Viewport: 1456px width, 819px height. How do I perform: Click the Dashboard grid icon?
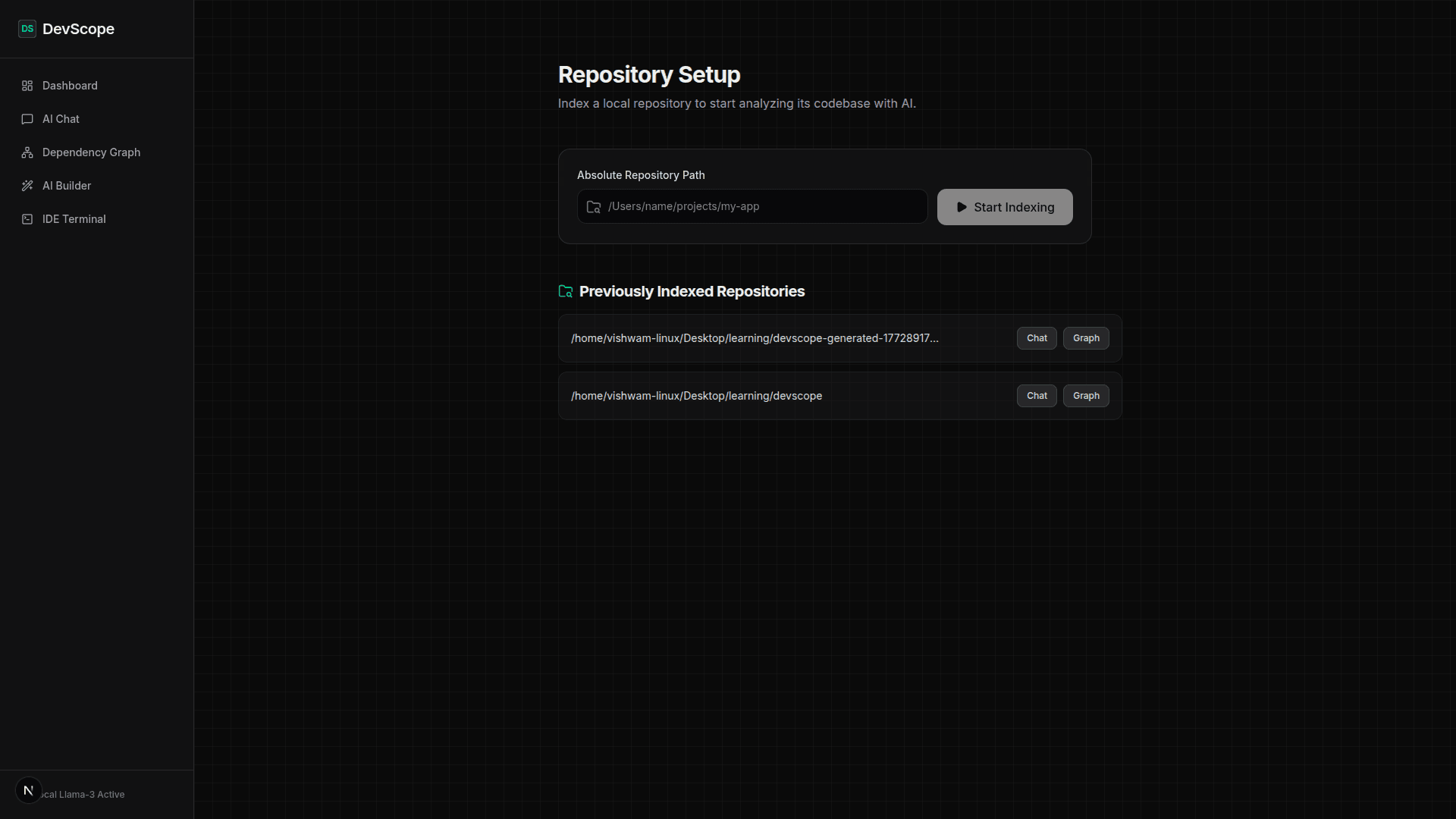click(x=27, y=86)
